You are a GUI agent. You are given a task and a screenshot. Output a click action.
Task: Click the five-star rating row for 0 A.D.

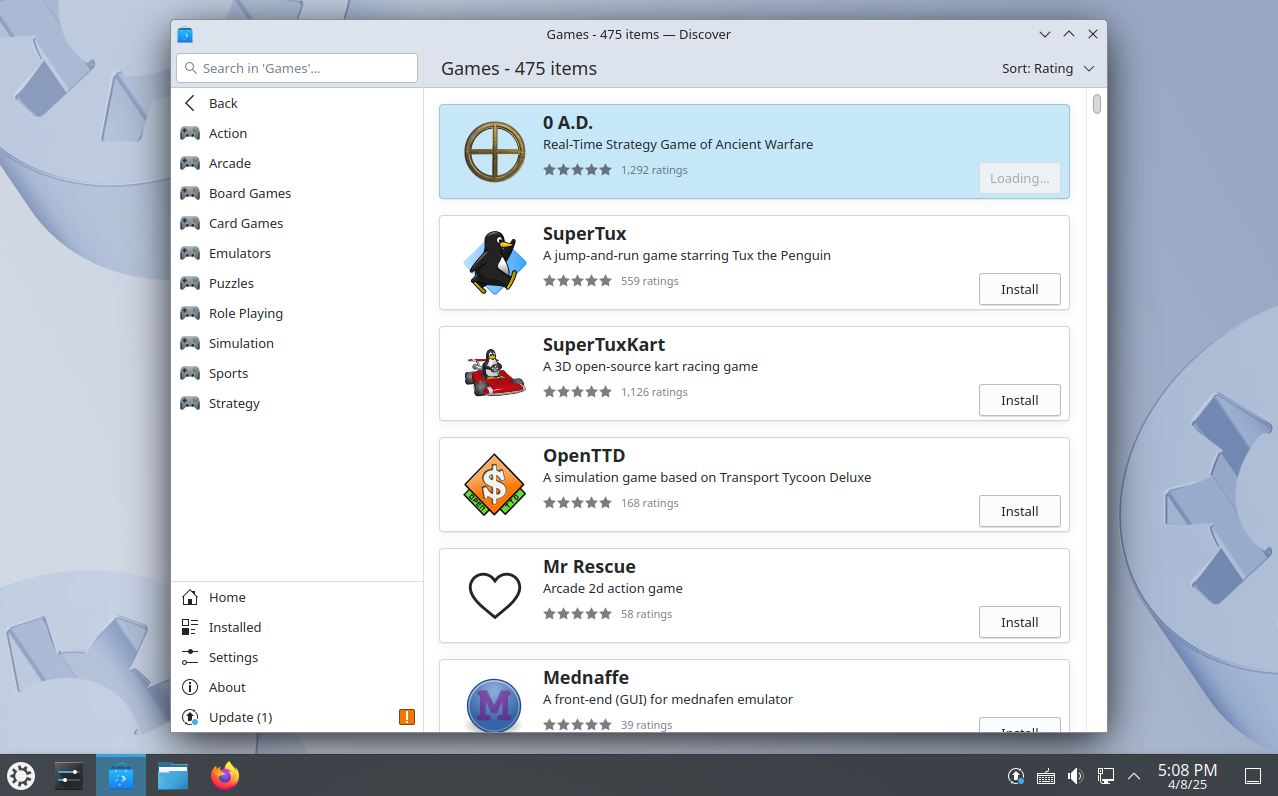(577, 170)
